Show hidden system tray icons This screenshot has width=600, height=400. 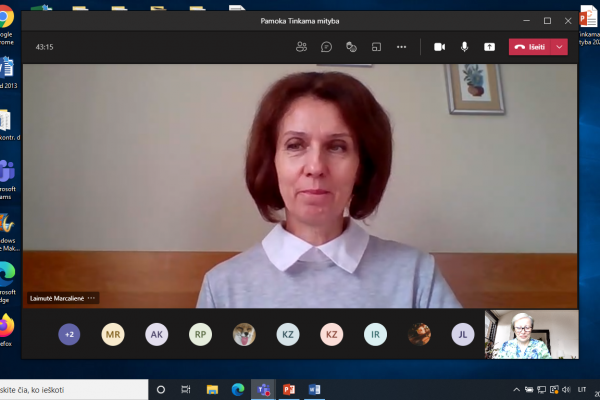click(516, 390)
